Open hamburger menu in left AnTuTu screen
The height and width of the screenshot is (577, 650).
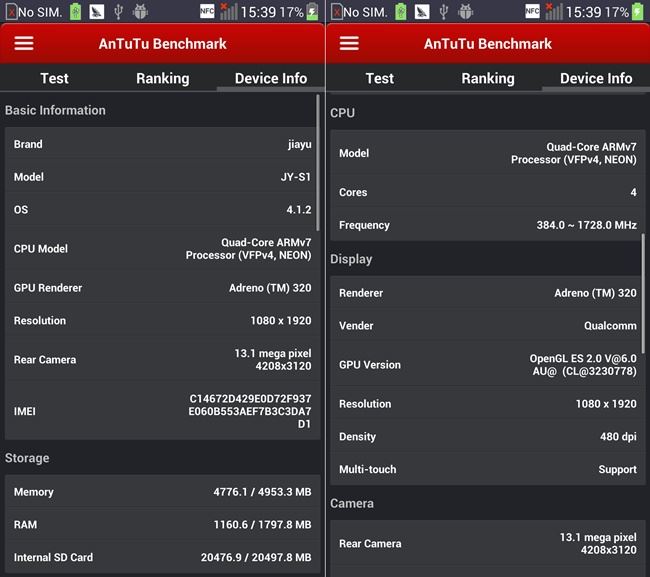24,43
